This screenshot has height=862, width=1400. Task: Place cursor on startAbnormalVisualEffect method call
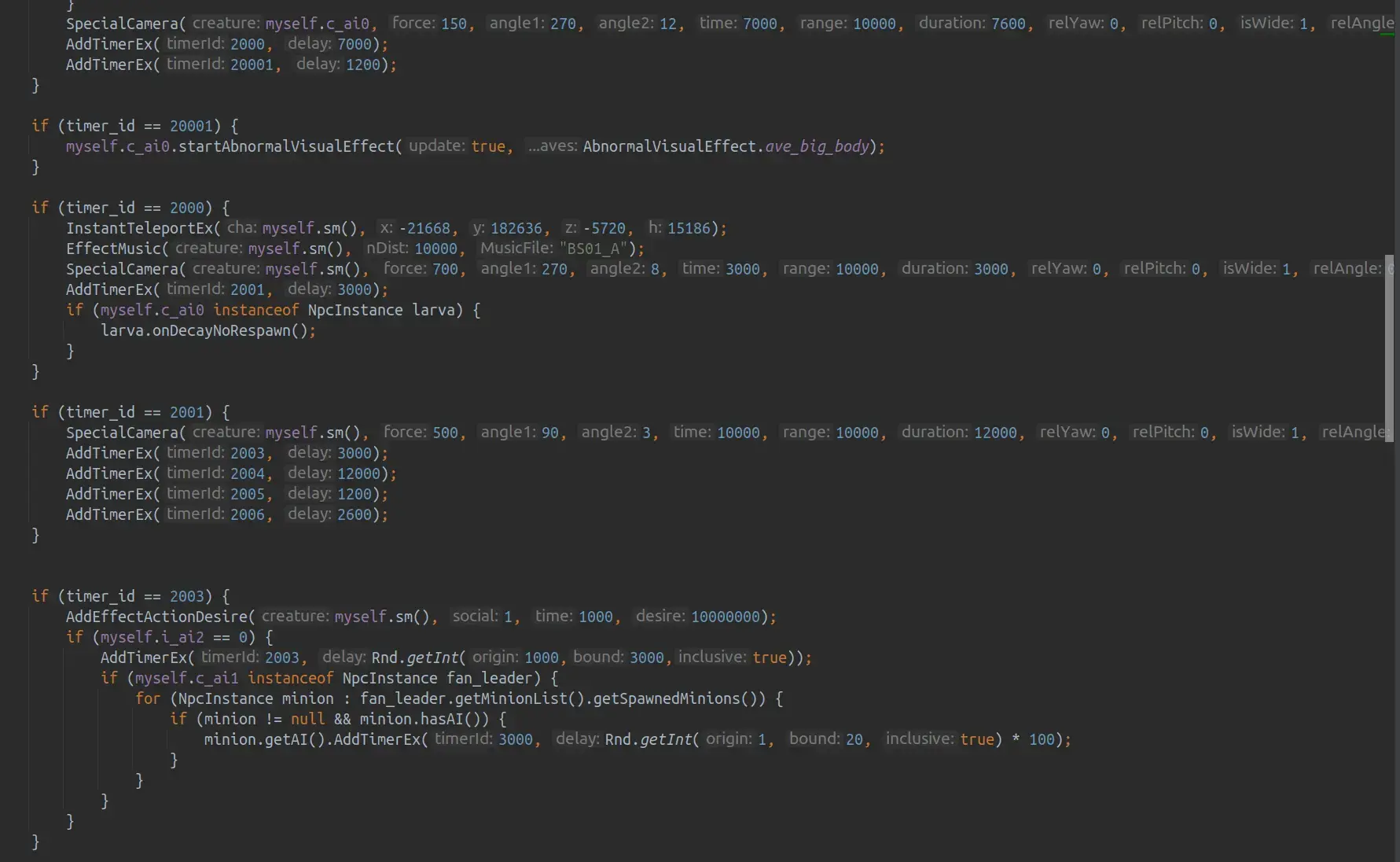[286, 146]
